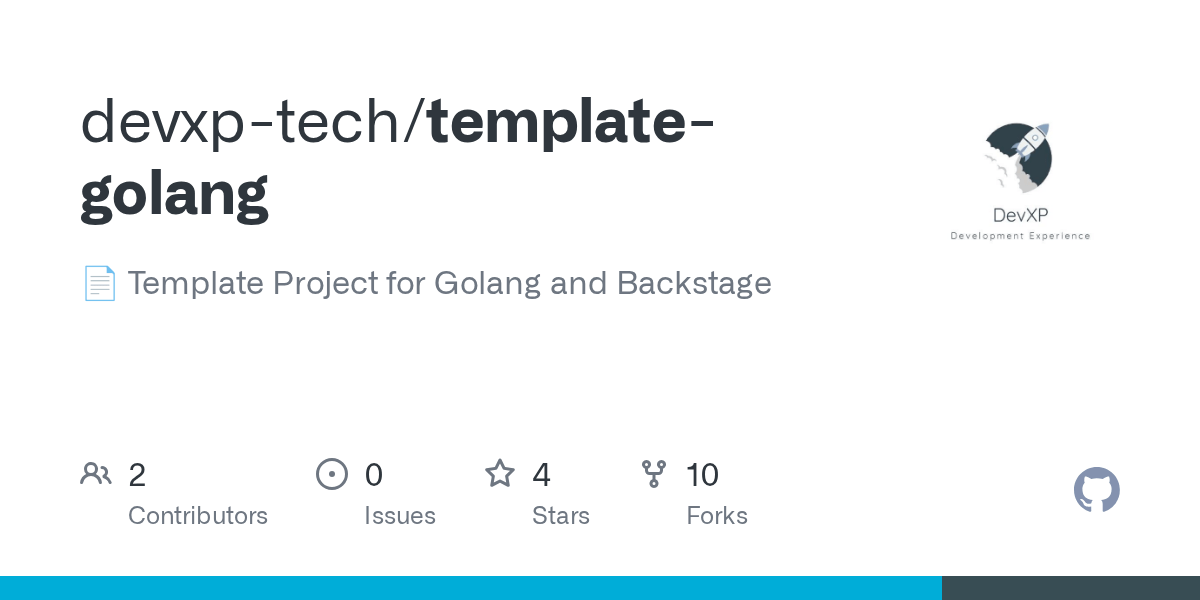Click the Forks branch icon
Viewport: 1200px width, 600px height.
point(654,474)
